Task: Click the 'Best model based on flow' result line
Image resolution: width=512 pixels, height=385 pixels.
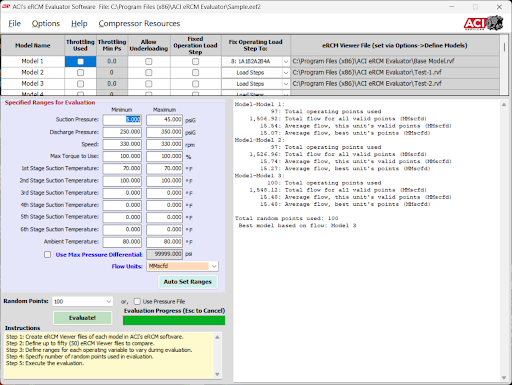Action: (297, 226)
